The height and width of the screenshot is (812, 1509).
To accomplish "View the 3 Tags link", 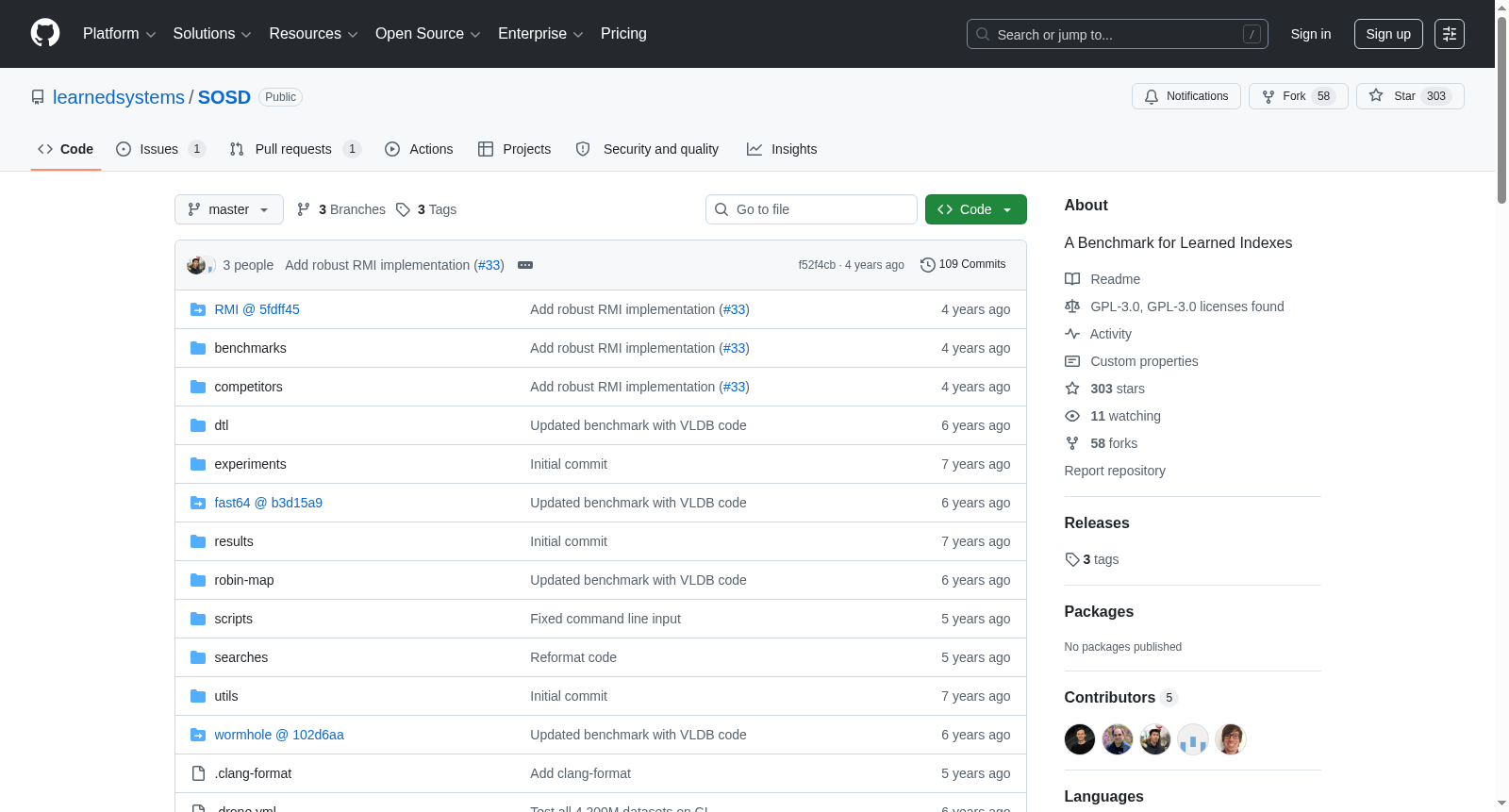I will (x=426, y=209).
